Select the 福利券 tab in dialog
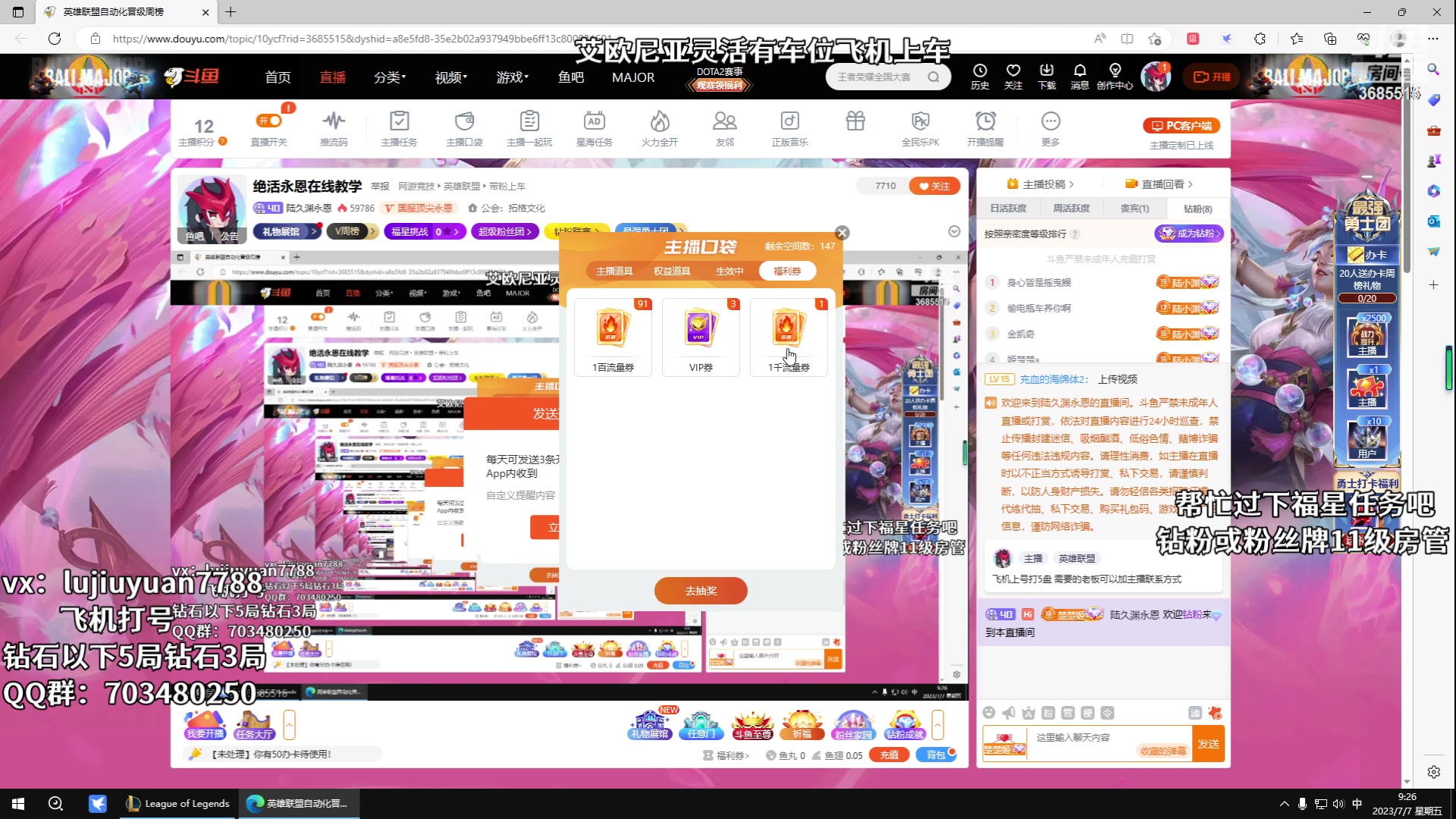Viewport: 1456px width, 819px height. (x=787, y=271)
